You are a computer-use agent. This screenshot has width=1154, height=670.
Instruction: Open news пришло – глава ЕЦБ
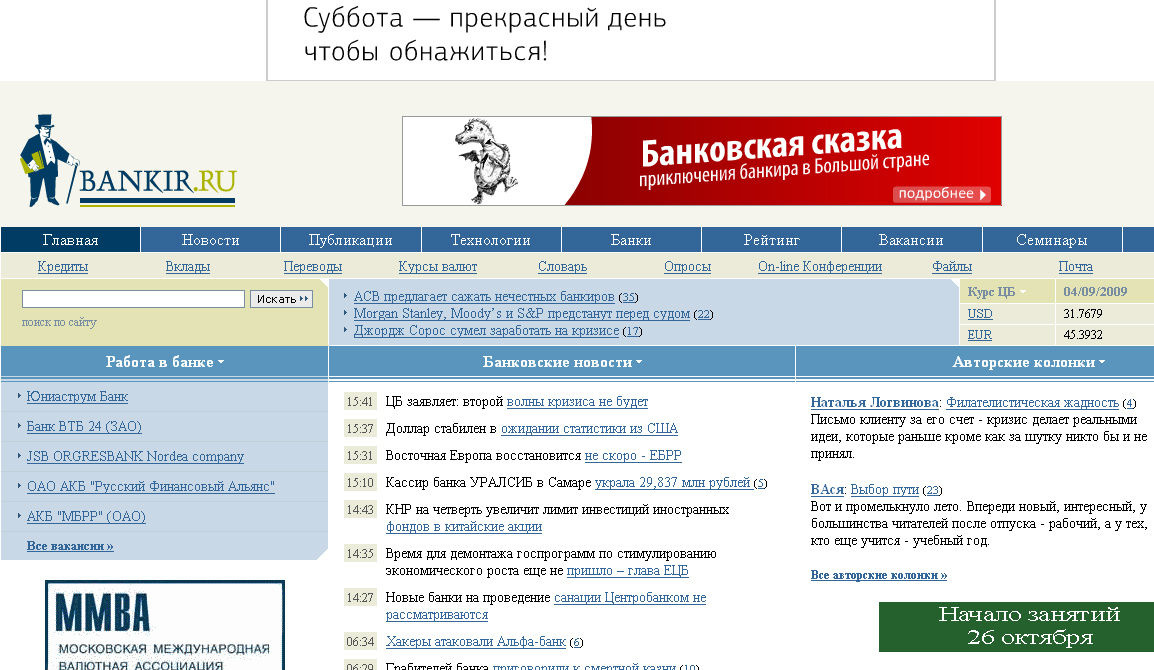coord(628,571)
